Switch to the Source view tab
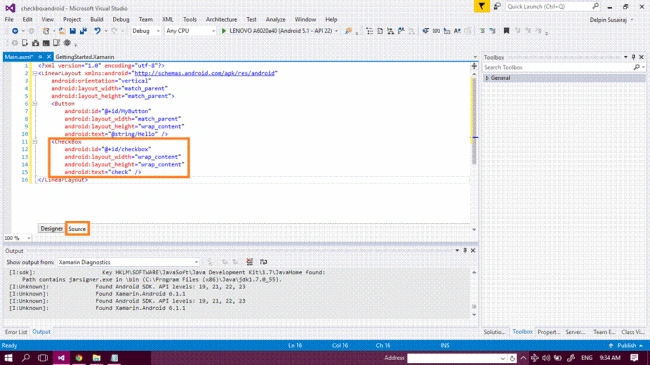Screen dimensions: 650x365 coord(77,229)
